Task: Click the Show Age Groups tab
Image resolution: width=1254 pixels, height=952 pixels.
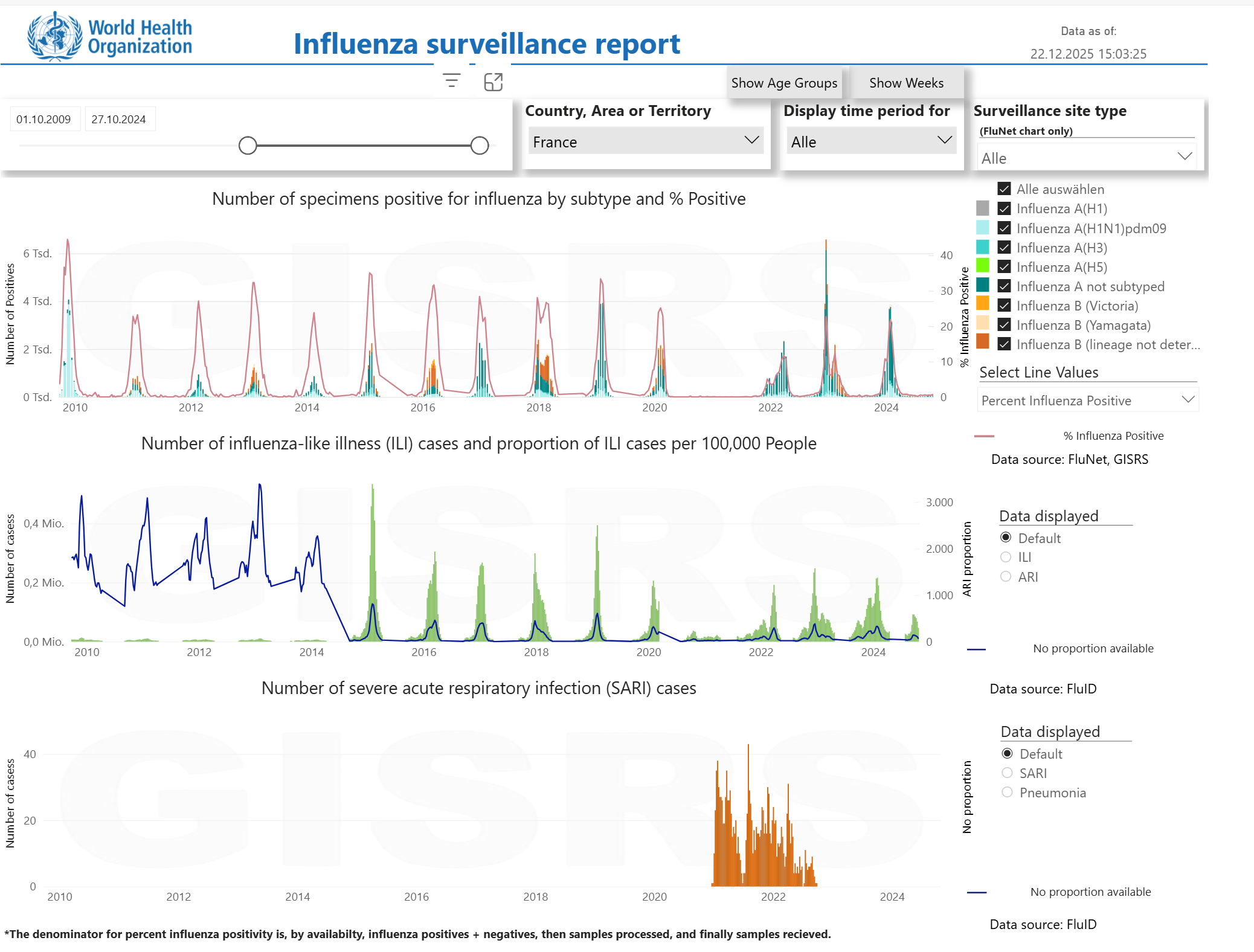Action: click(783, 83)
